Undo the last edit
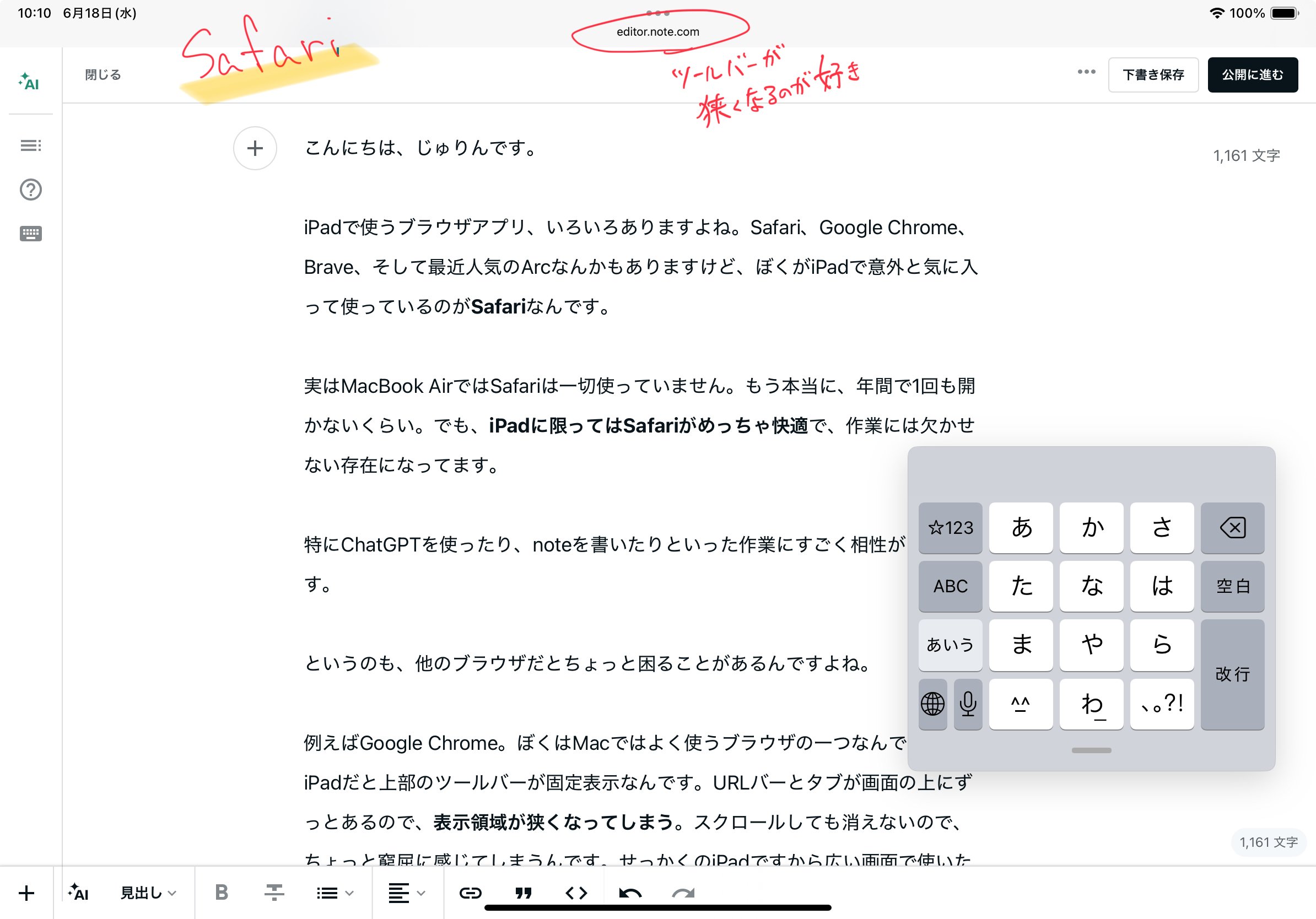Viewport: 1316px width, 919px height. [x=629, y=892]
